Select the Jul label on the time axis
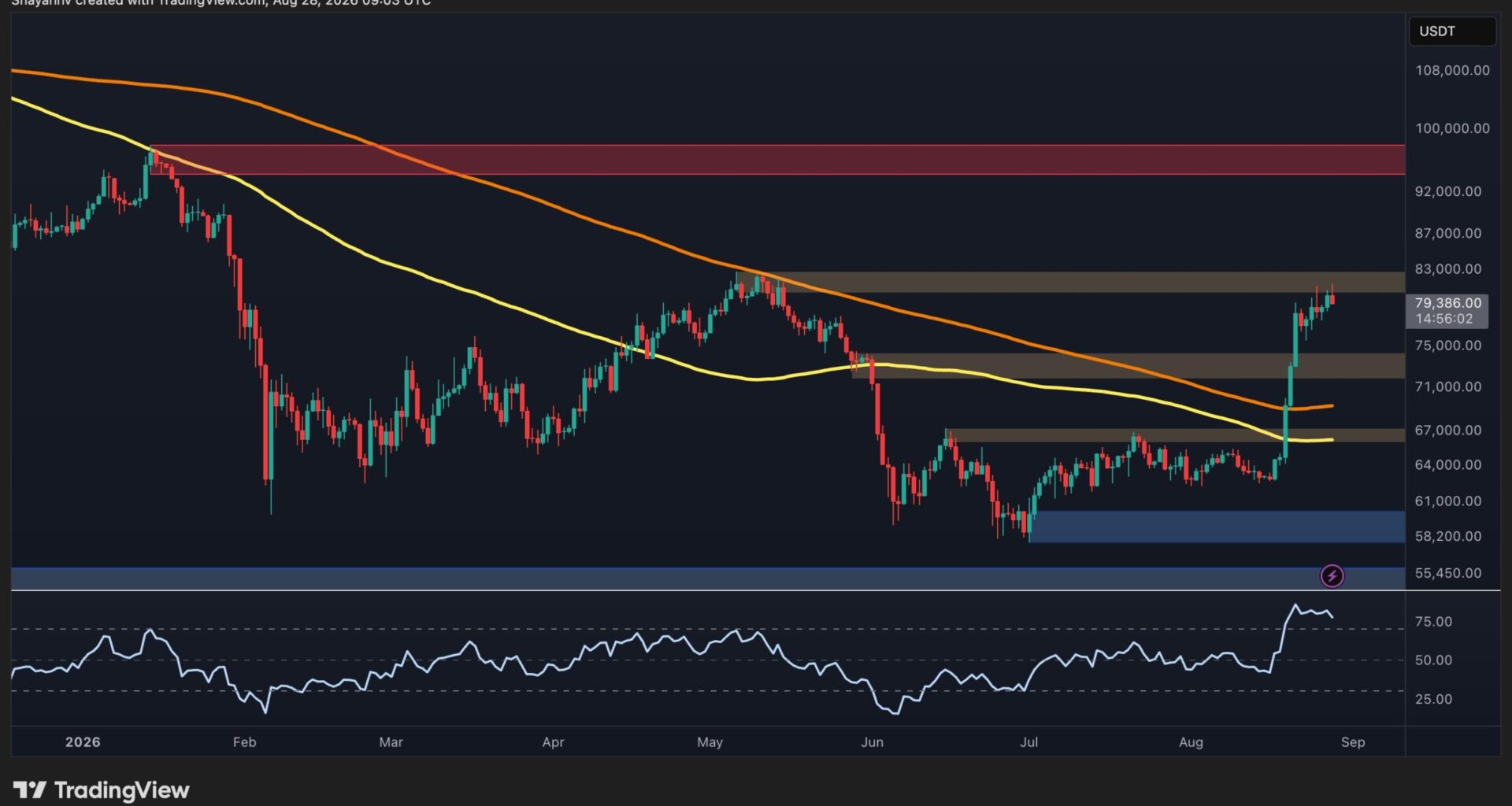 [1028, 742]
